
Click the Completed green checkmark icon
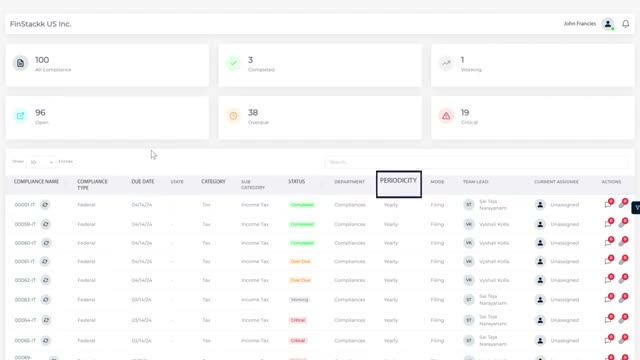click(233, 63)
